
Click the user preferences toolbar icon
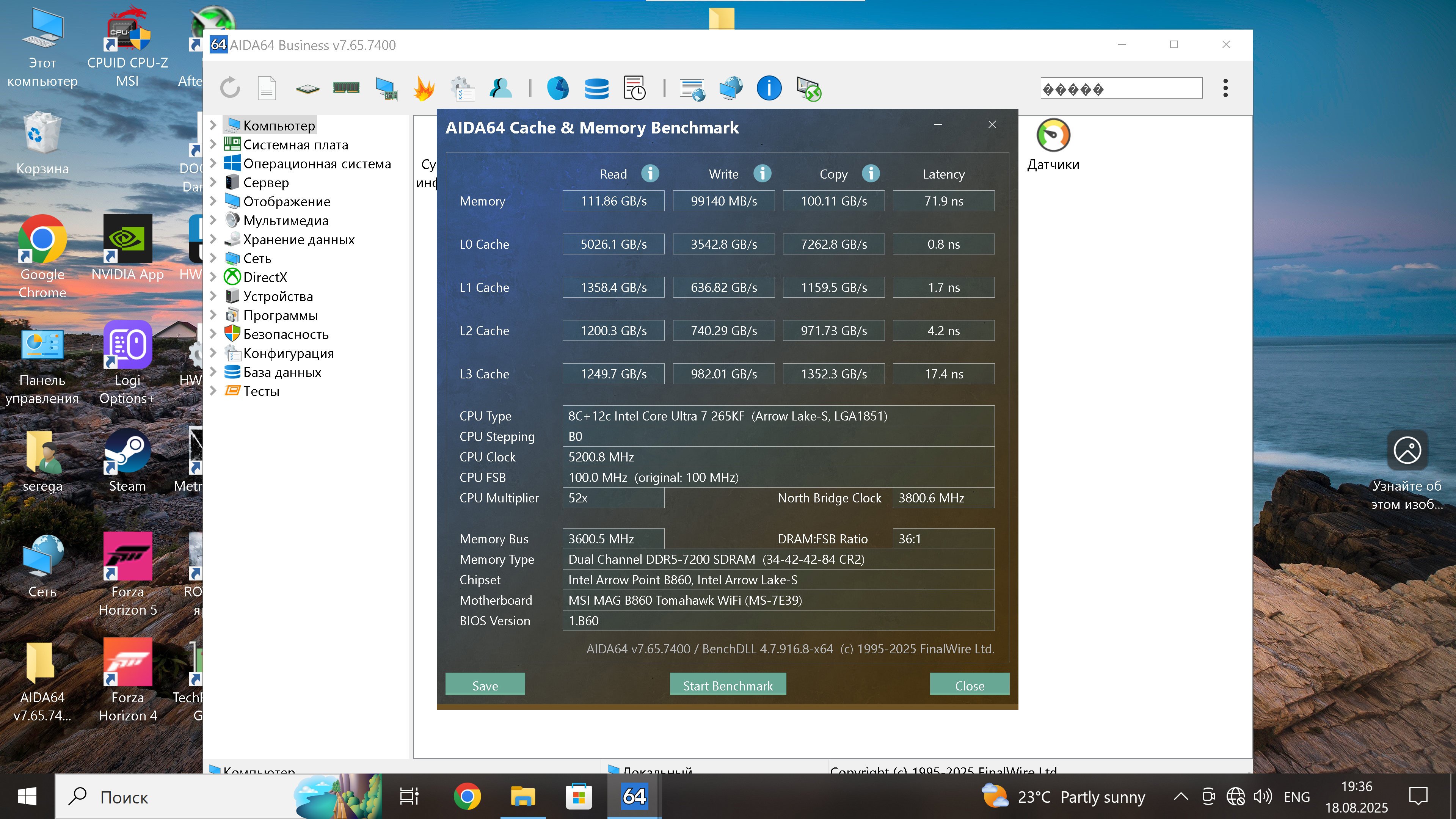coord(500,88)
